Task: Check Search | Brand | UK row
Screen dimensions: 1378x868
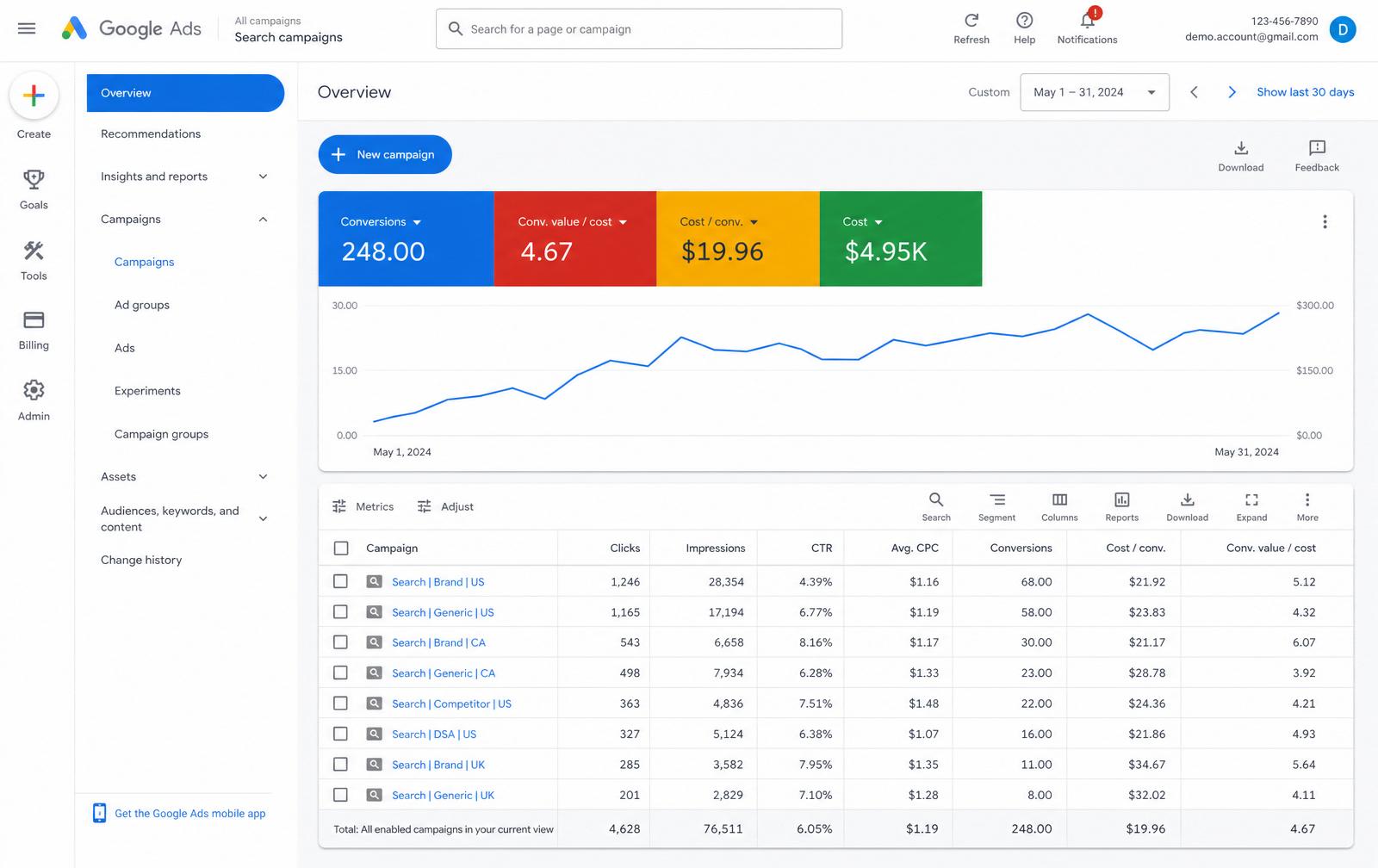Action: [341, 765]
